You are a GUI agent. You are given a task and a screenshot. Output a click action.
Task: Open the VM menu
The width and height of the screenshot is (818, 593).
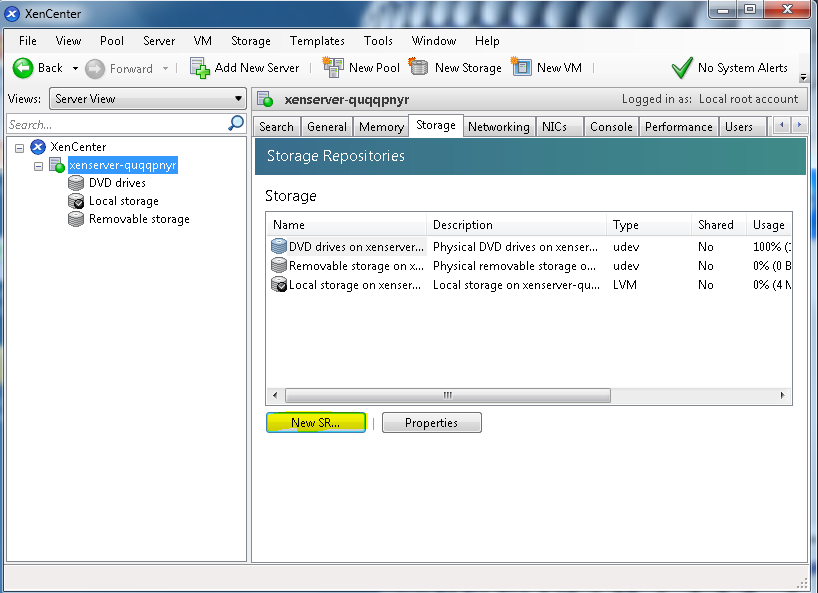(x=202, y=41)
